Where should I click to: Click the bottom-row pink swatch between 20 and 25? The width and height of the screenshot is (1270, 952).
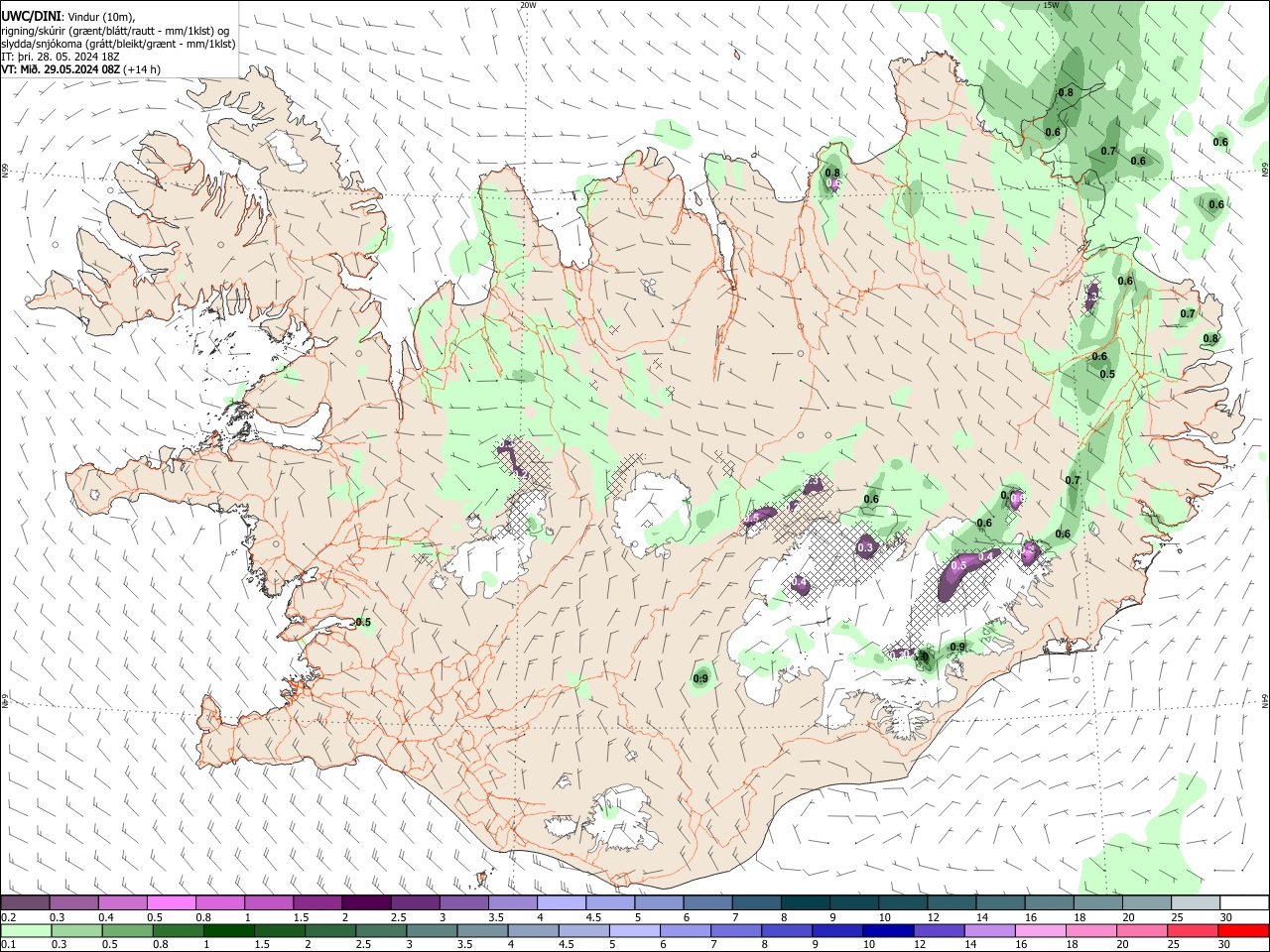(x=1143, y=930)
